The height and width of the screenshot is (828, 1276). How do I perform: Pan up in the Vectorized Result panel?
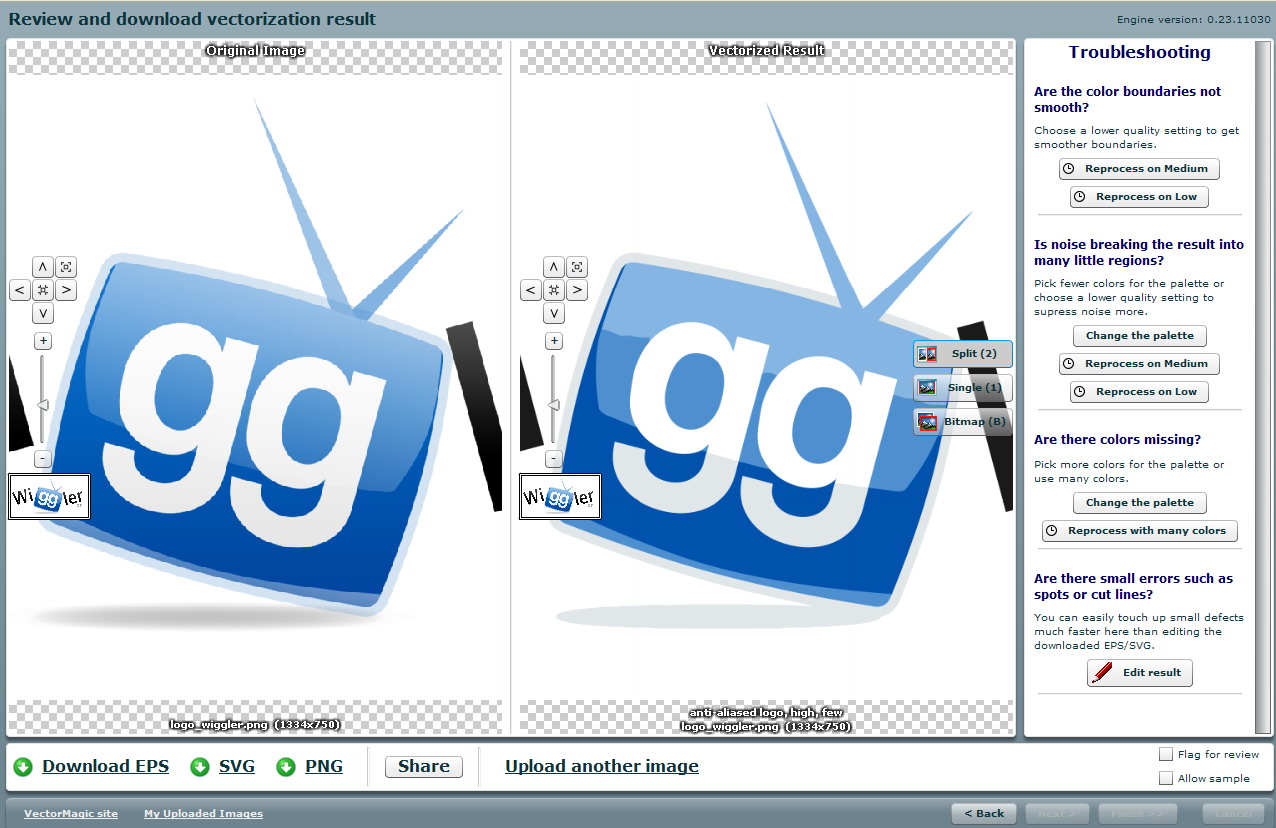tap(554, 267)
